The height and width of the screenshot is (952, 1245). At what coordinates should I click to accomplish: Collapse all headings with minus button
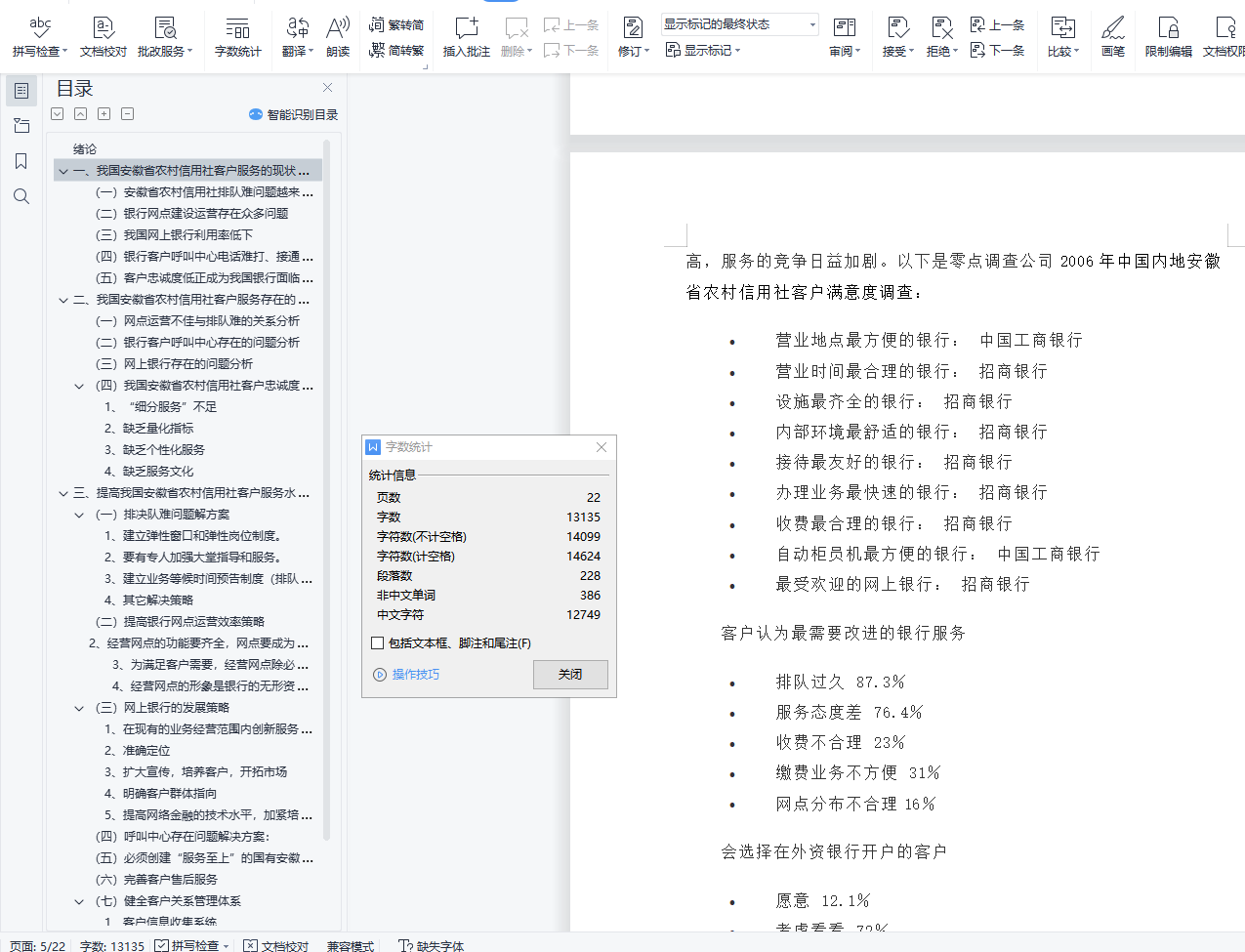127,114
